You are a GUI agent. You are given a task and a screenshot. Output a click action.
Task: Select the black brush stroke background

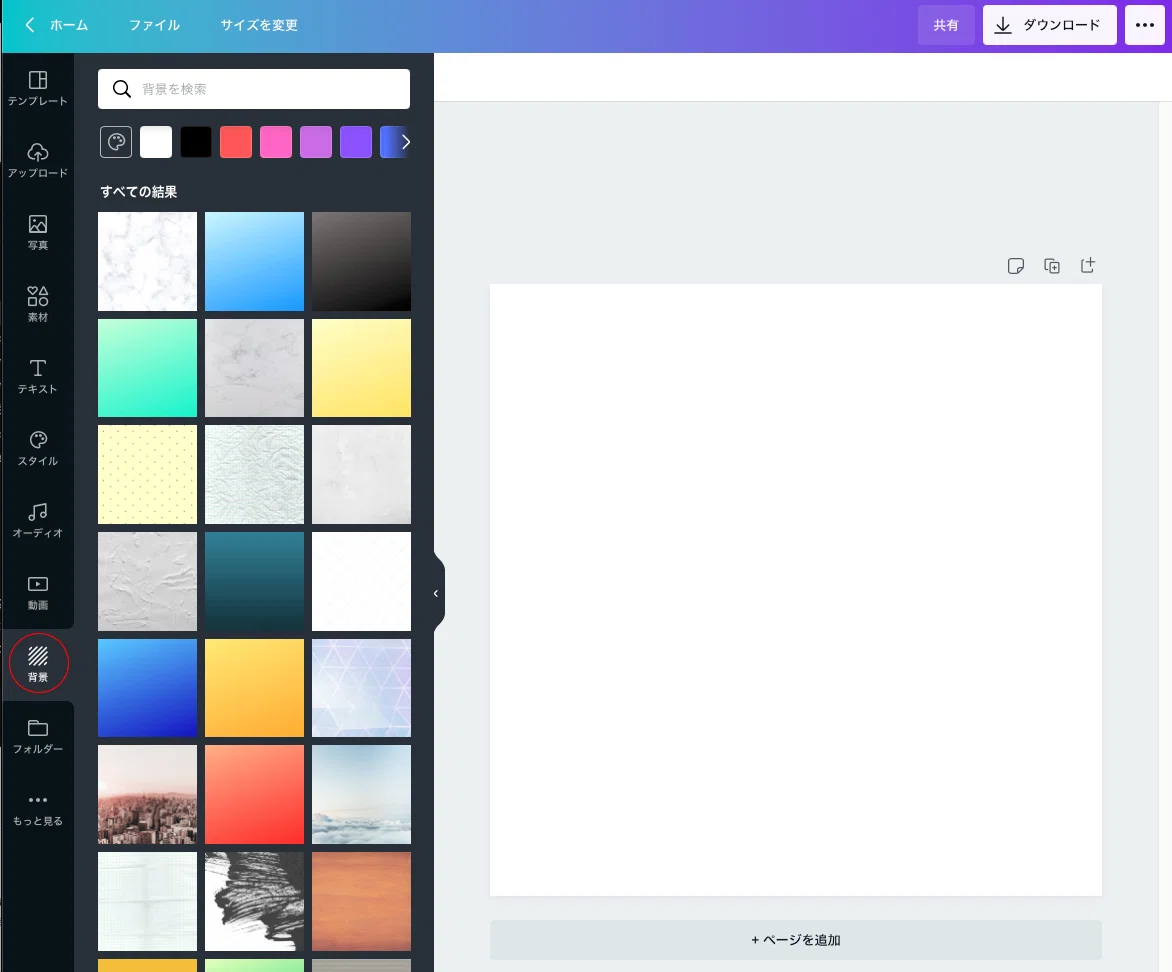coord(254,902)
